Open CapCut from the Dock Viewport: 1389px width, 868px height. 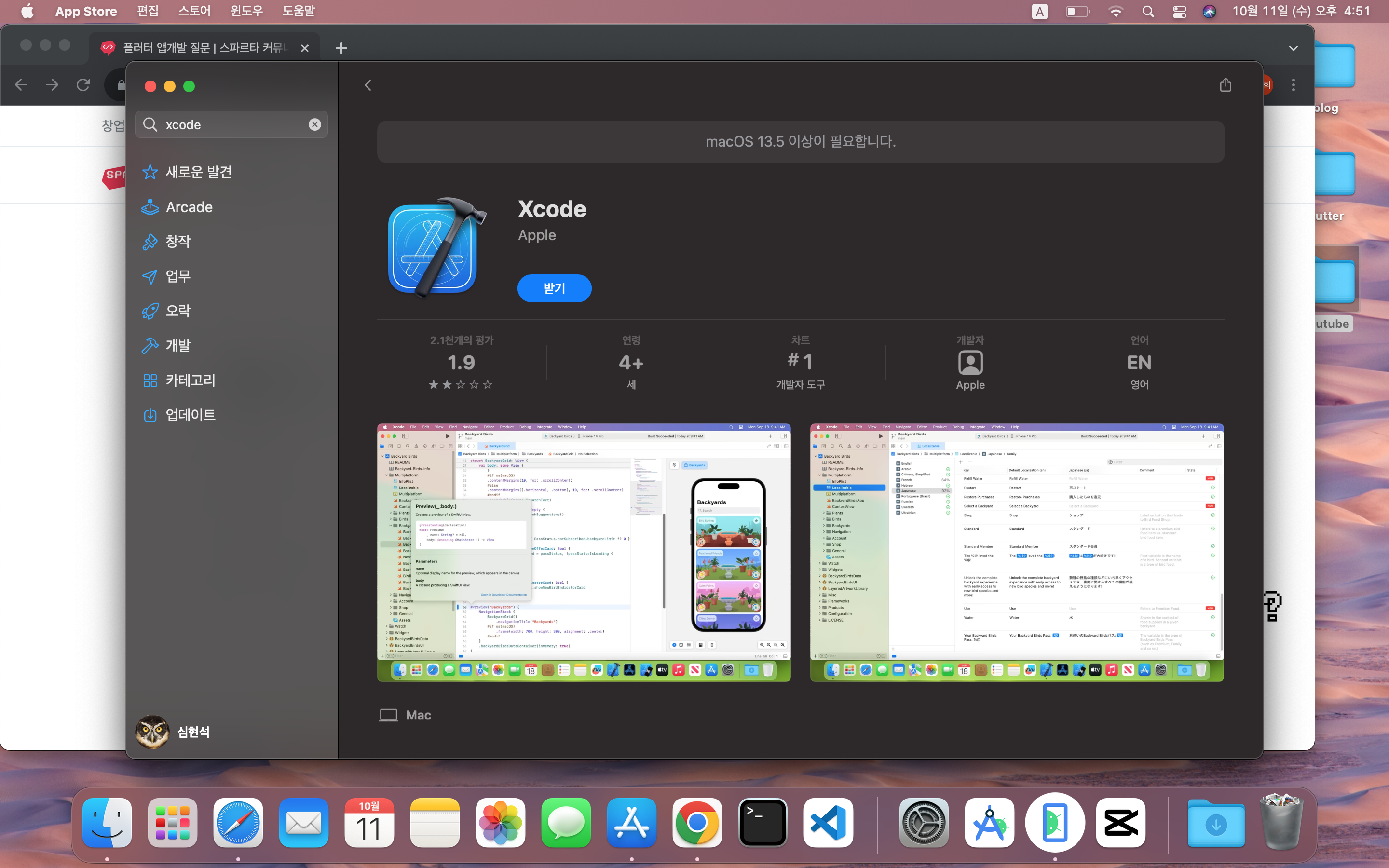pyautogui.click(x=1120, y=823)
